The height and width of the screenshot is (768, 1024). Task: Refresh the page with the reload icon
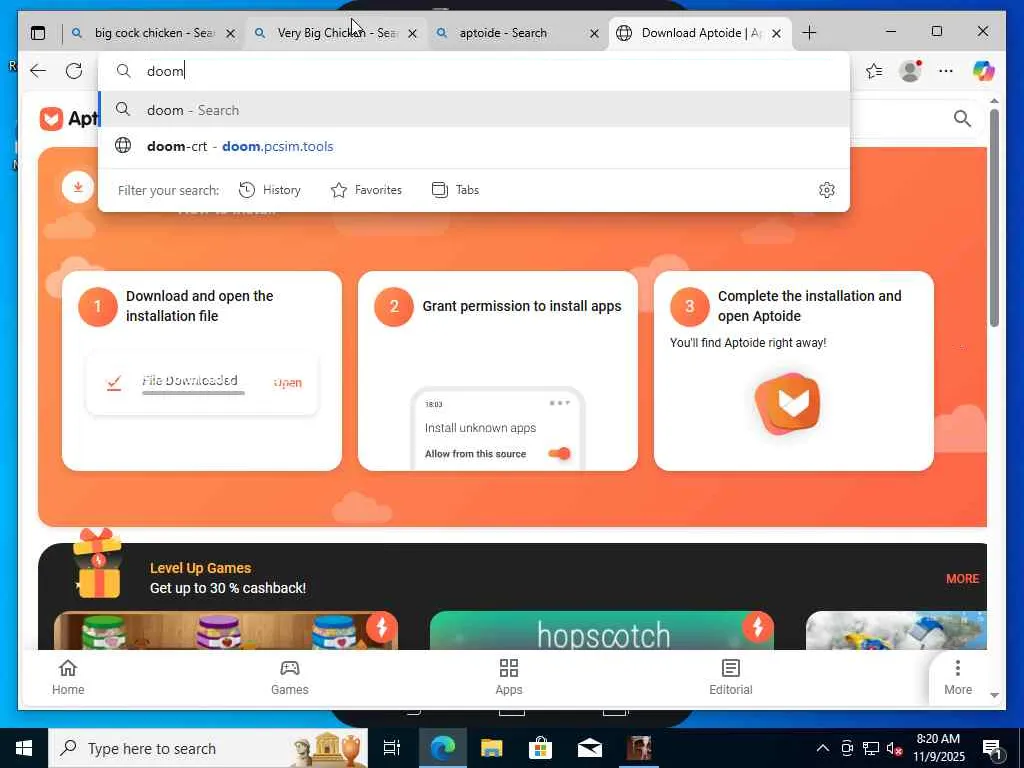pos(74,71)
